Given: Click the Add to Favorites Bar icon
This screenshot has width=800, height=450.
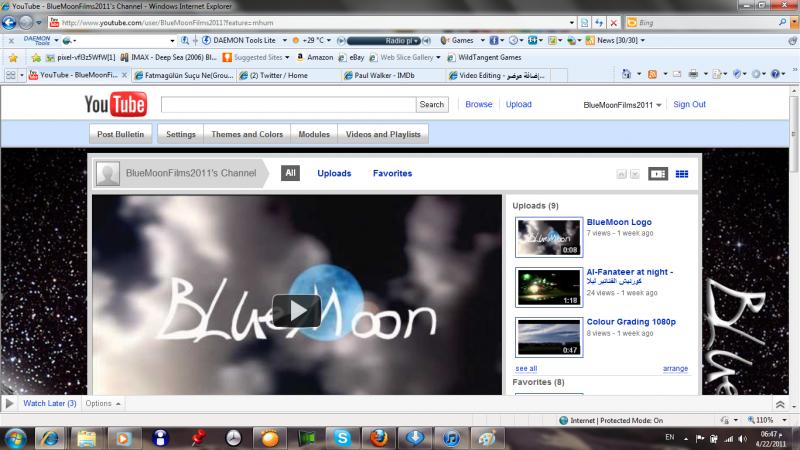Looking at the screenshot, I should [36, 58].
